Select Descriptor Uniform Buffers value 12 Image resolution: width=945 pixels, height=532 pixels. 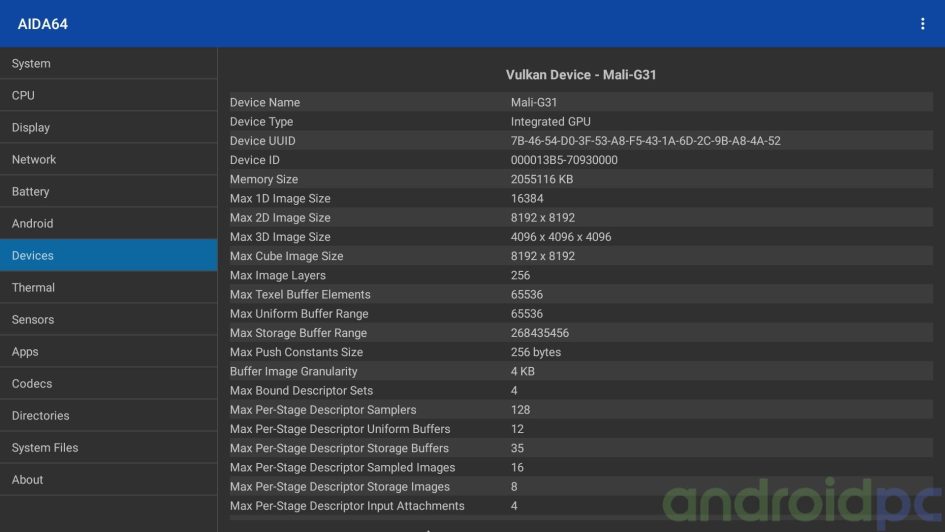click(517, 430)
